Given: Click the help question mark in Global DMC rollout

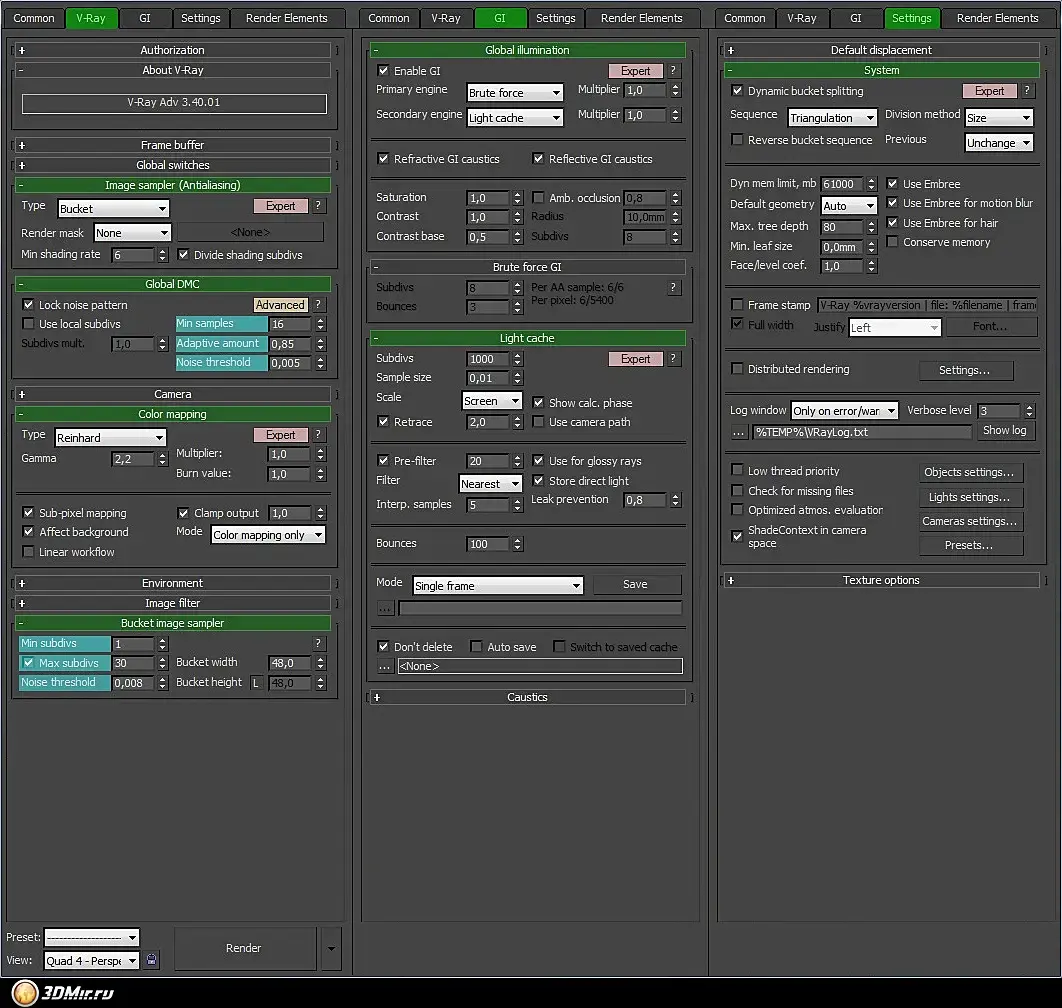Looking at the screenshot, I should [318, 305].
